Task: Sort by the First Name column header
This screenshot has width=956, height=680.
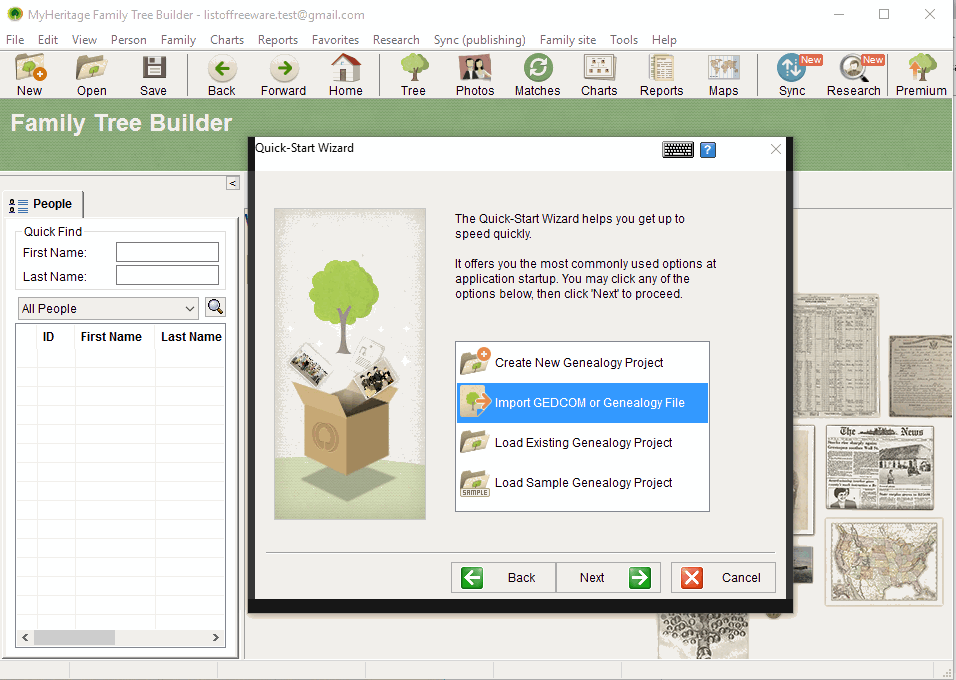Action: coord(115,337)
